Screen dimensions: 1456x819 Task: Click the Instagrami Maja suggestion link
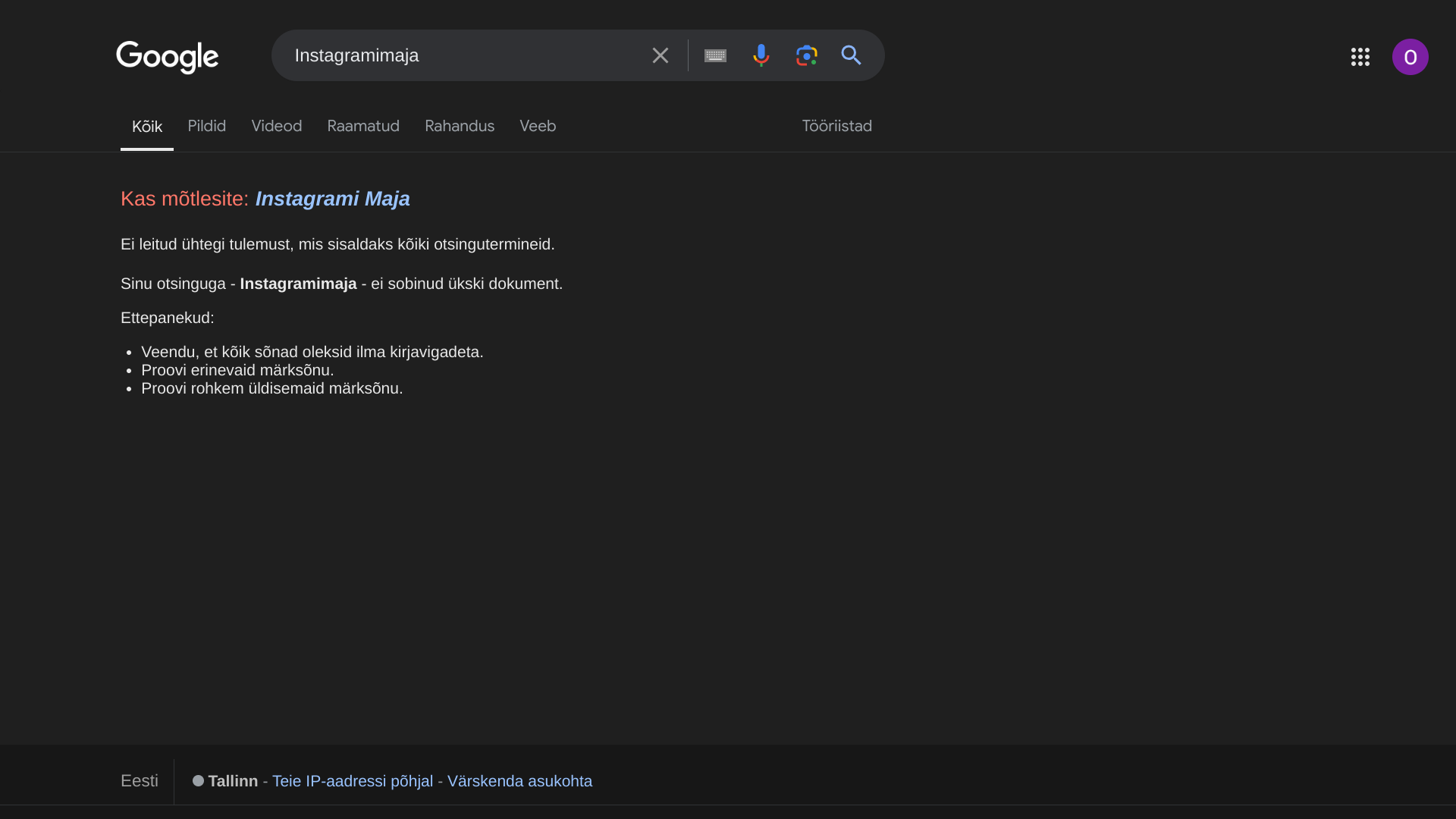click(x=332, y=199)
